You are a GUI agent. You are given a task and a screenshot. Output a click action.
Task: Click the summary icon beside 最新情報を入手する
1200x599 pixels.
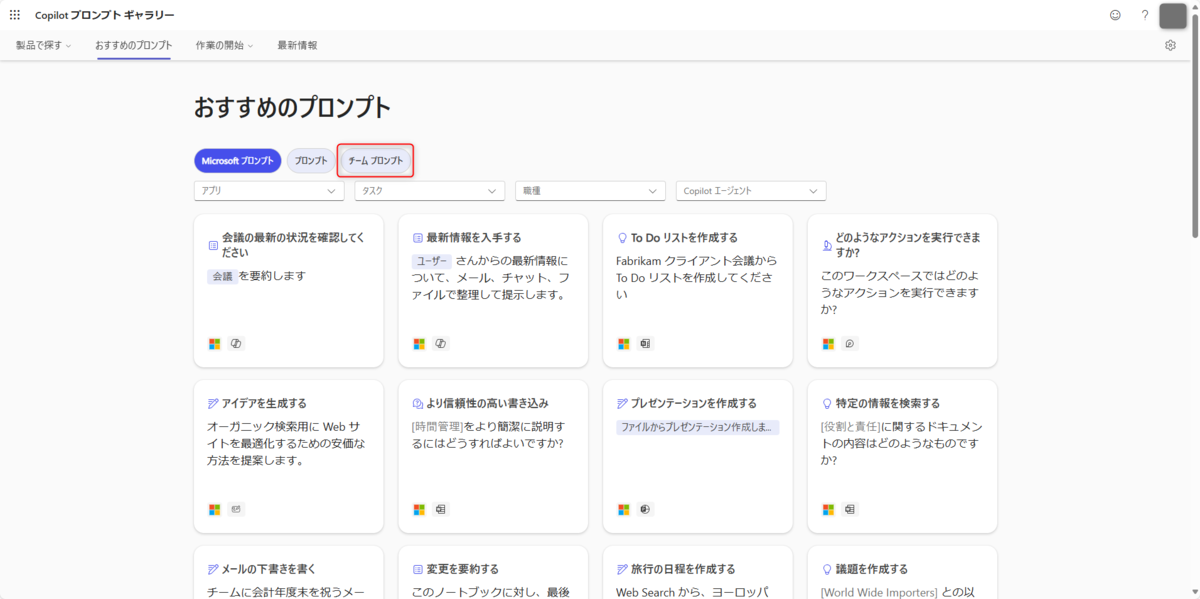point(418,238)
